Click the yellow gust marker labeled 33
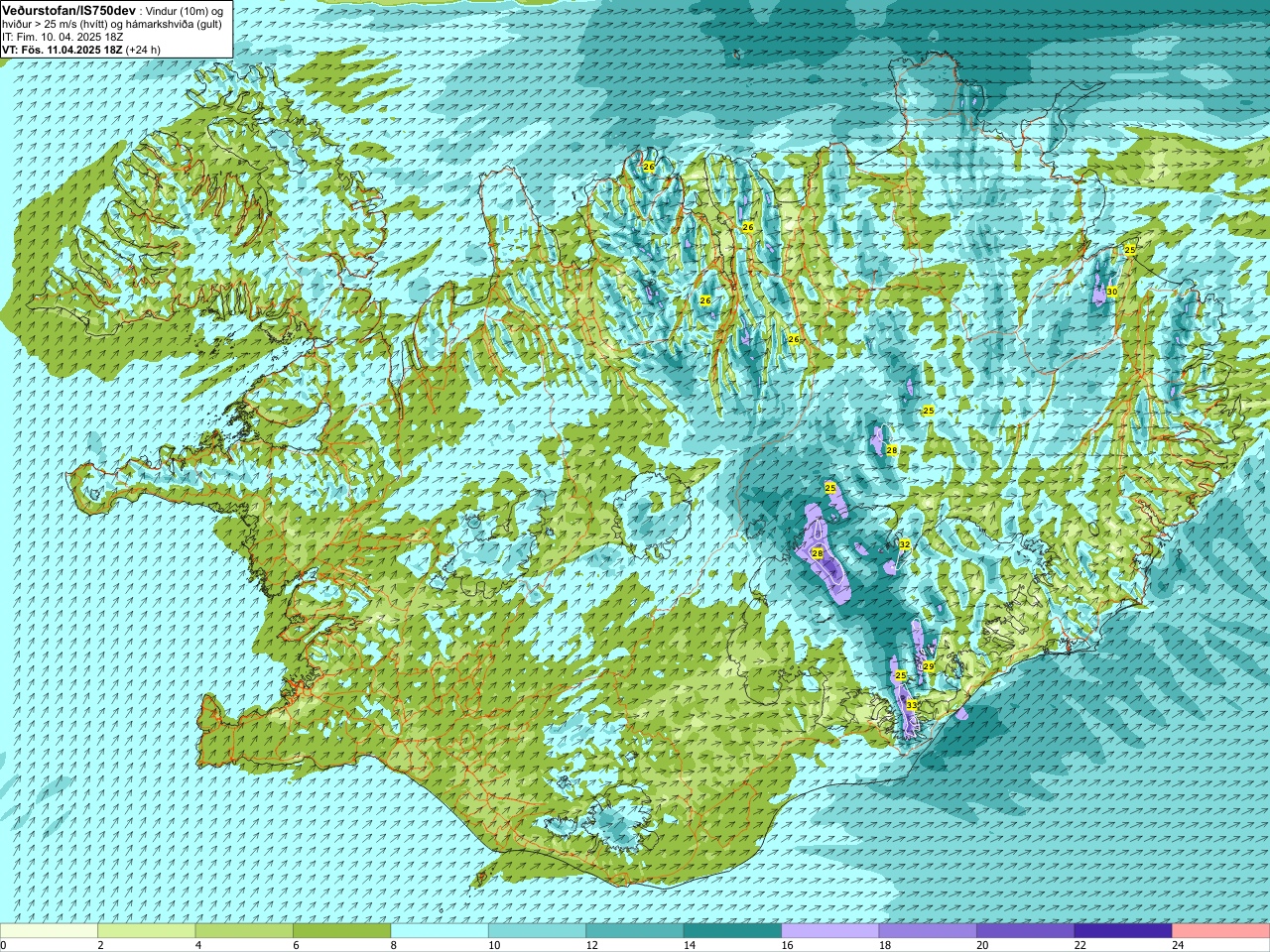Screen dimensions: 1270x952 point(911,705)
